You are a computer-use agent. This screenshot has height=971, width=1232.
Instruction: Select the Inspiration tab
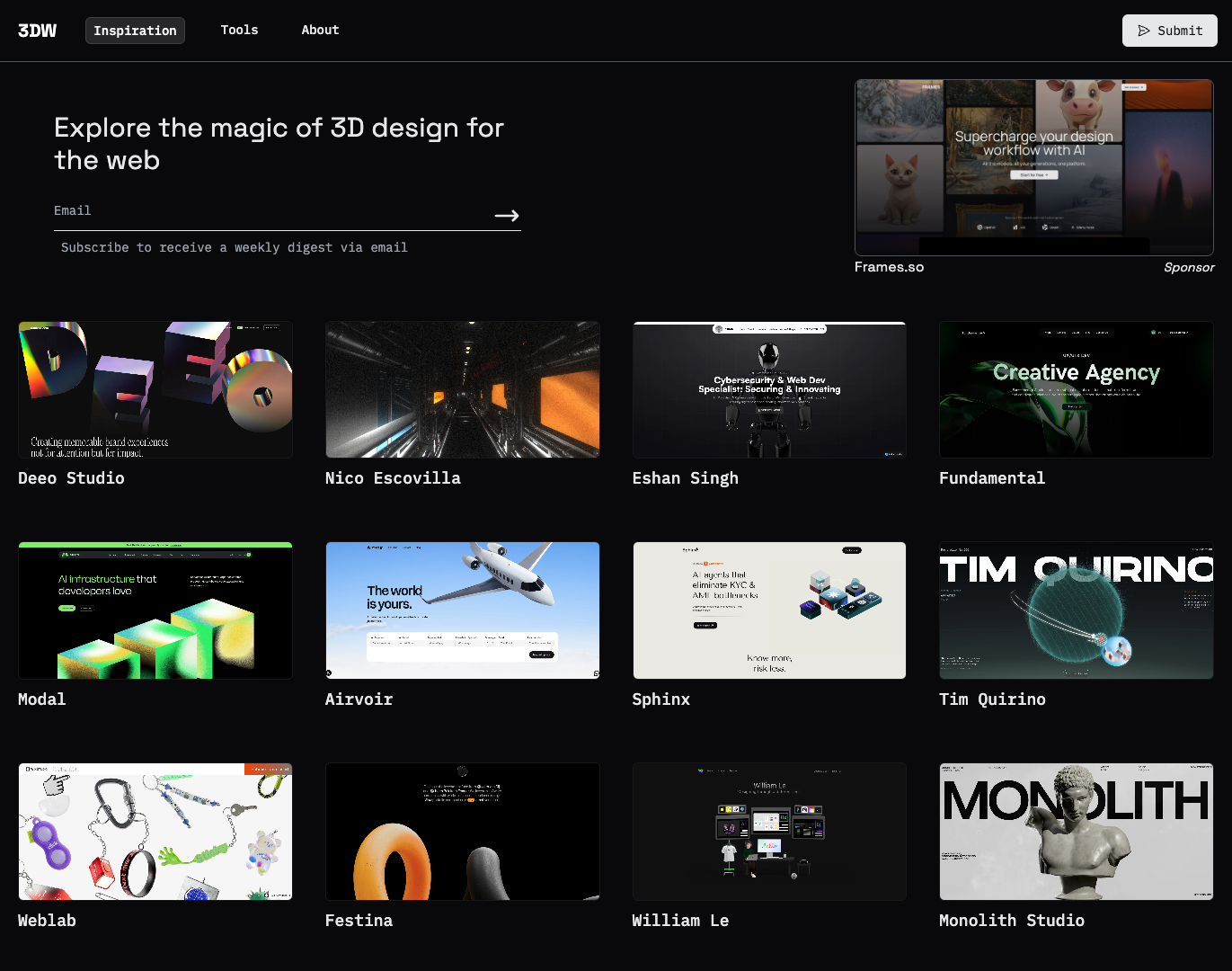[x=135, y=30]
